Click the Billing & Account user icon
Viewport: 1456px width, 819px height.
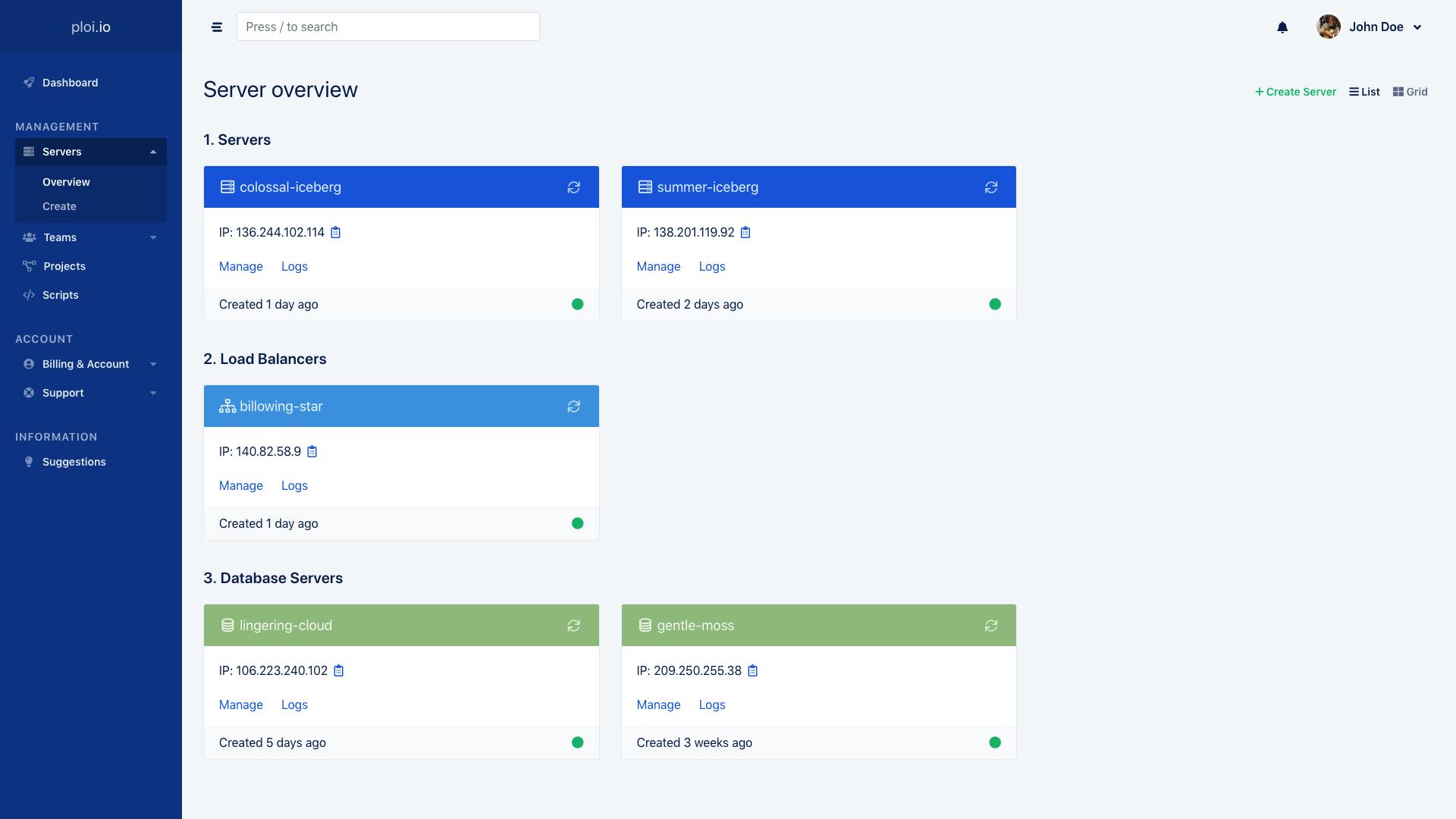[x=29, y=364]
